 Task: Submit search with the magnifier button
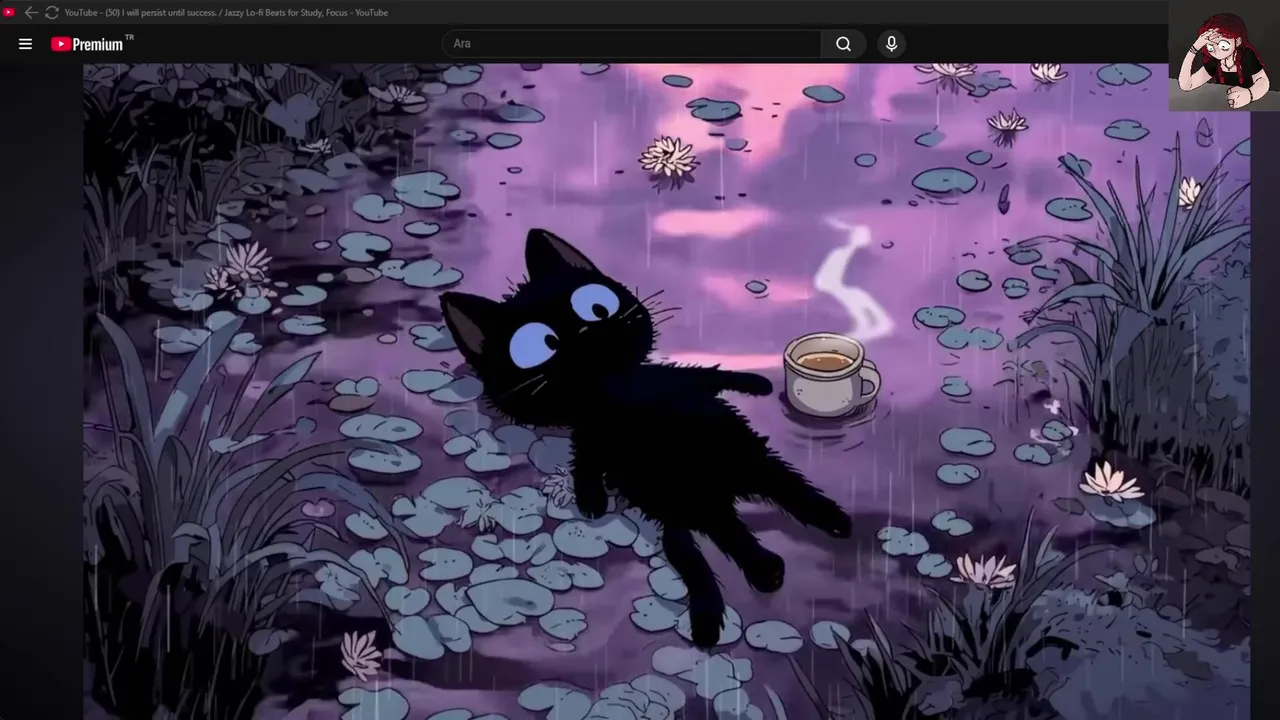843,43
